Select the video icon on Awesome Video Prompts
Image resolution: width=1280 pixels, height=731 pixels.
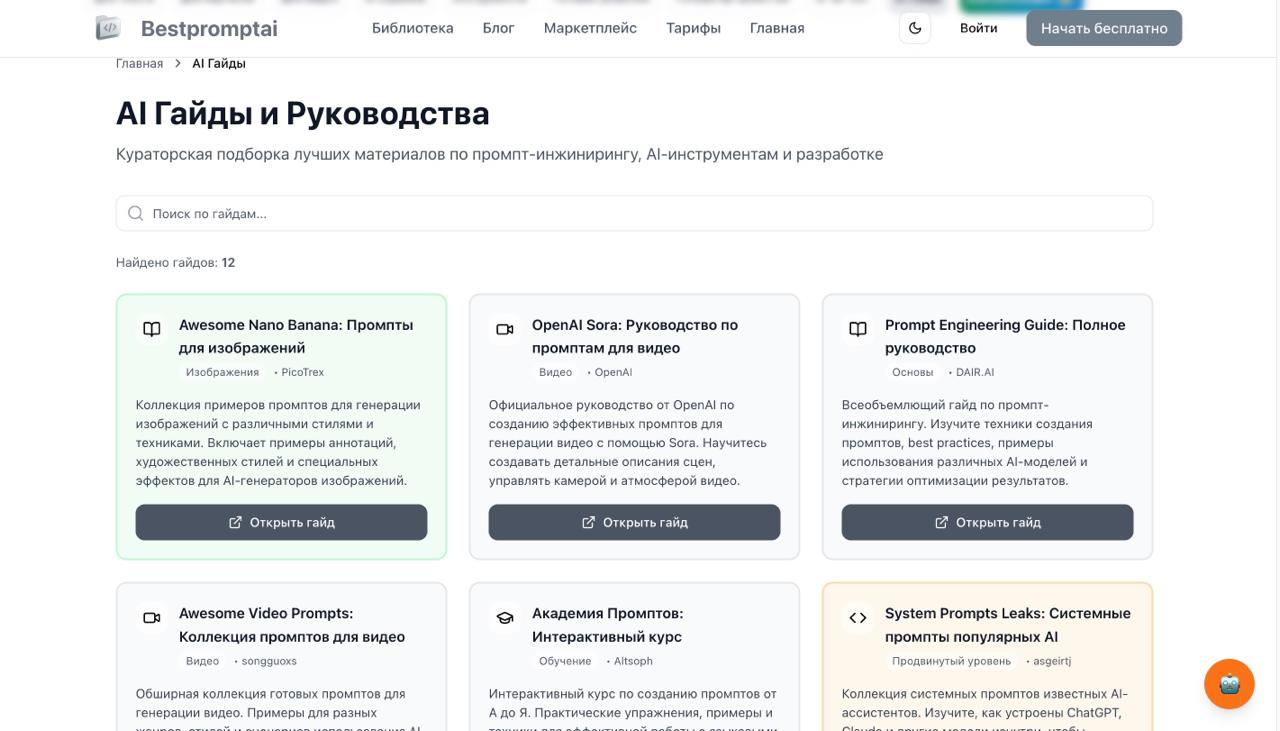point(151,617)
